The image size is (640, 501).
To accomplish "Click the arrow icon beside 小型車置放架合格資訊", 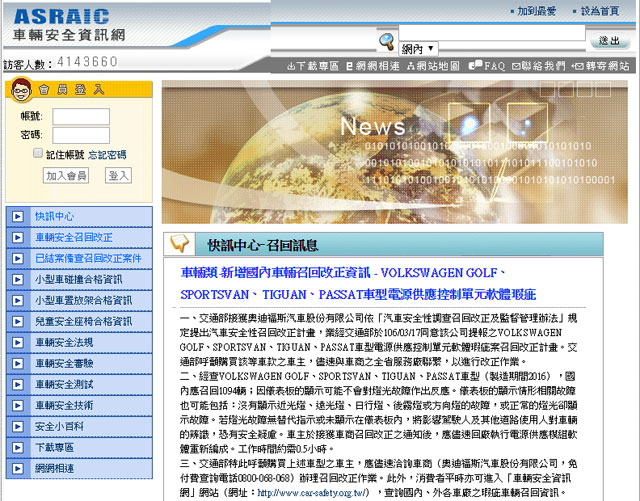I will (x=18, y=301).
